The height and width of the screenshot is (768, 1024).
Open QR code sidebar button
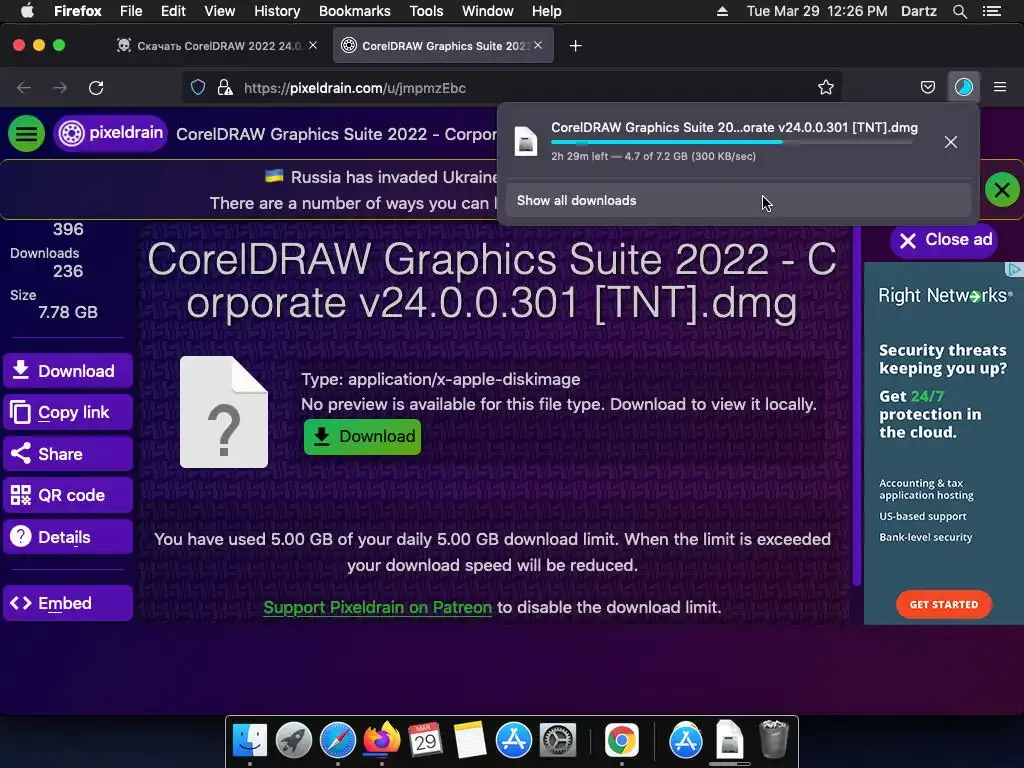(x=68, y=495)
